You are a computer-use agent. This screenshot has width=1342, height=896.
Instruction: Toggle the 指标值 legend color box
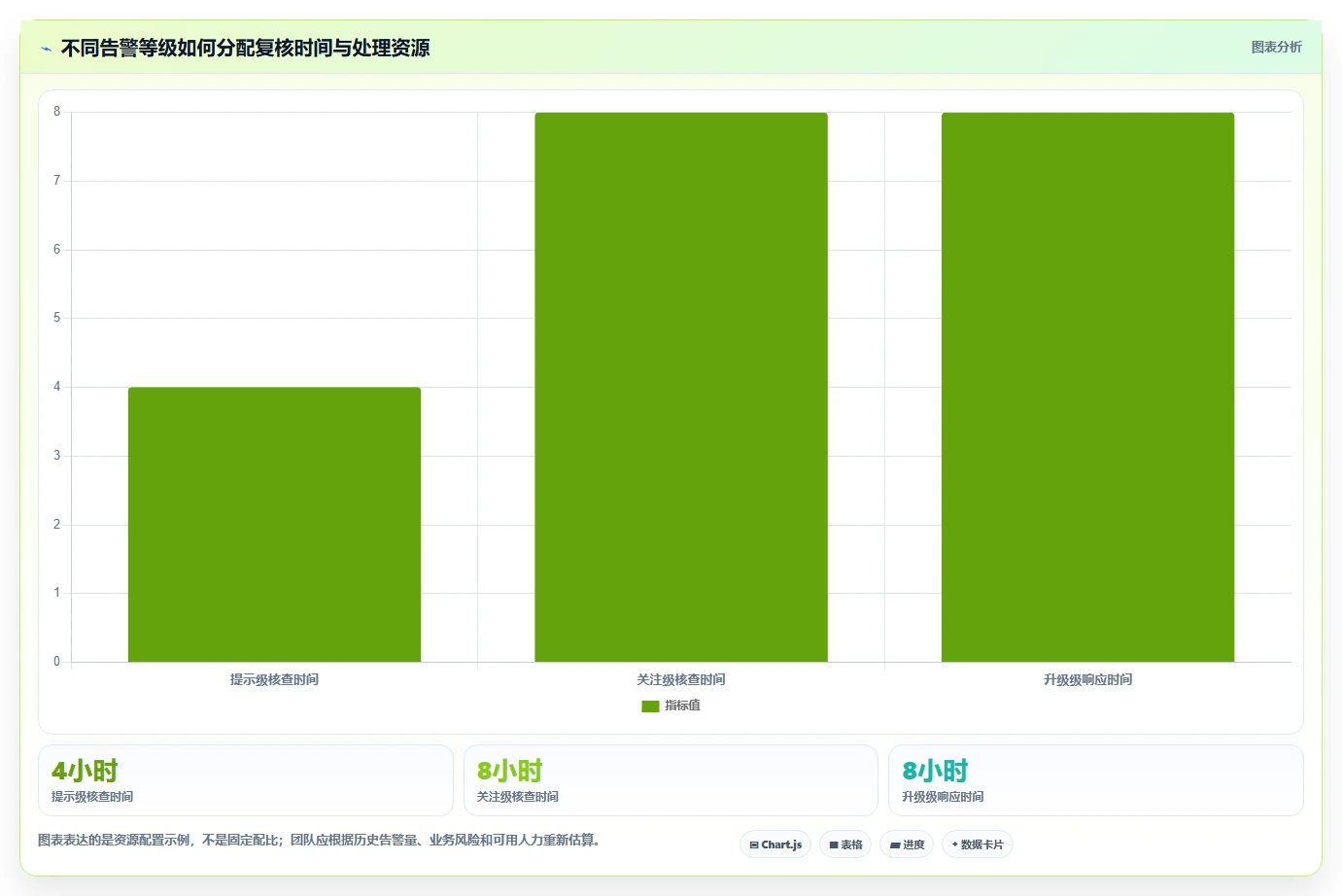coord(650,706)
